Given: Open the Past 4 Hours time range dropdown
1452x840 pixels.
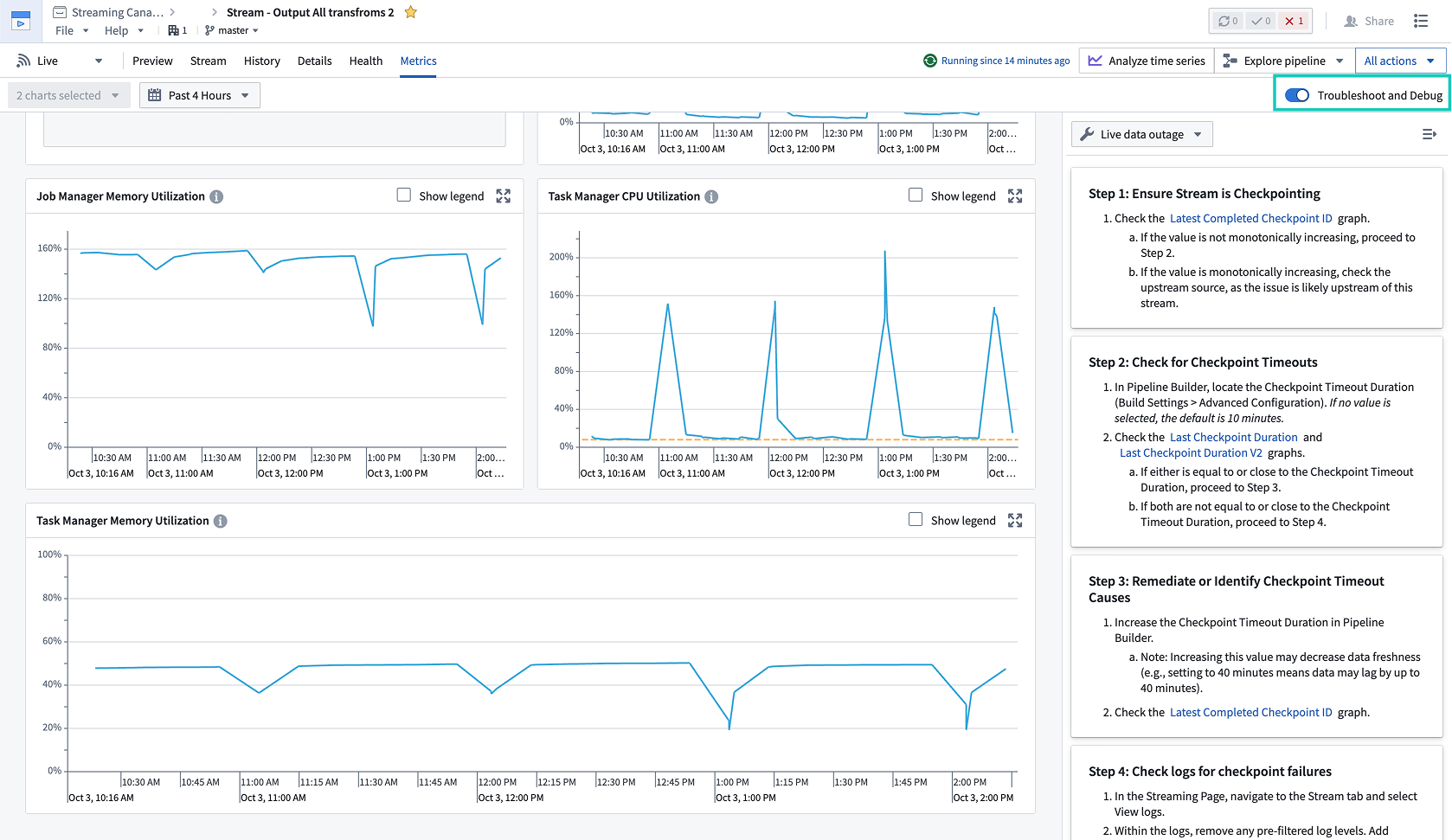Looking at the screenshot, I should (200, 95).
